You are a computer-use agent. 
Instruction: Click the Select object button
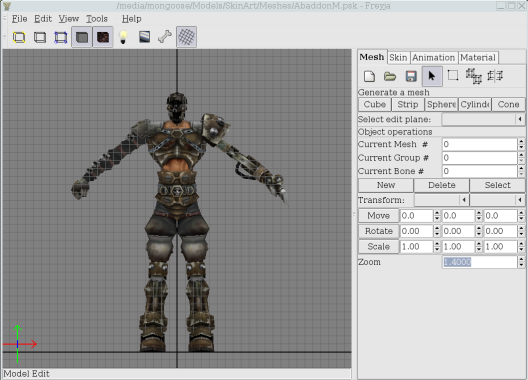(x=497, y=185)
